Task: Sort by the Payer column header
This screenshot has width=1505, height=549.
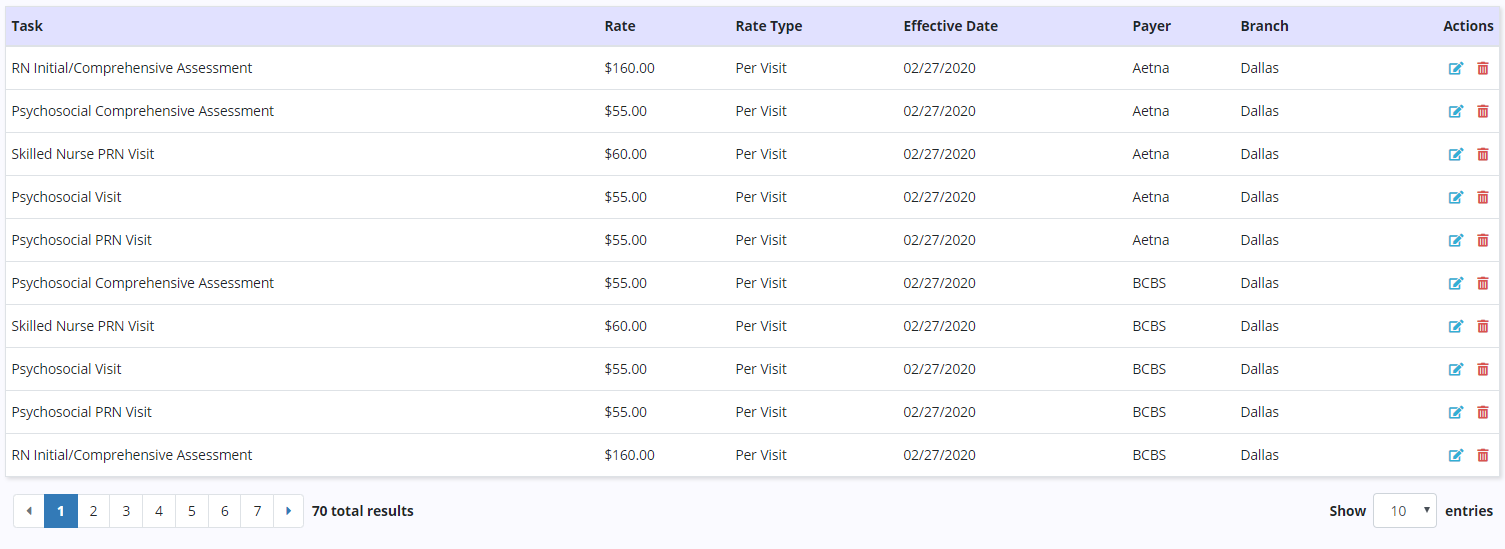Action: click(1151, 26)
